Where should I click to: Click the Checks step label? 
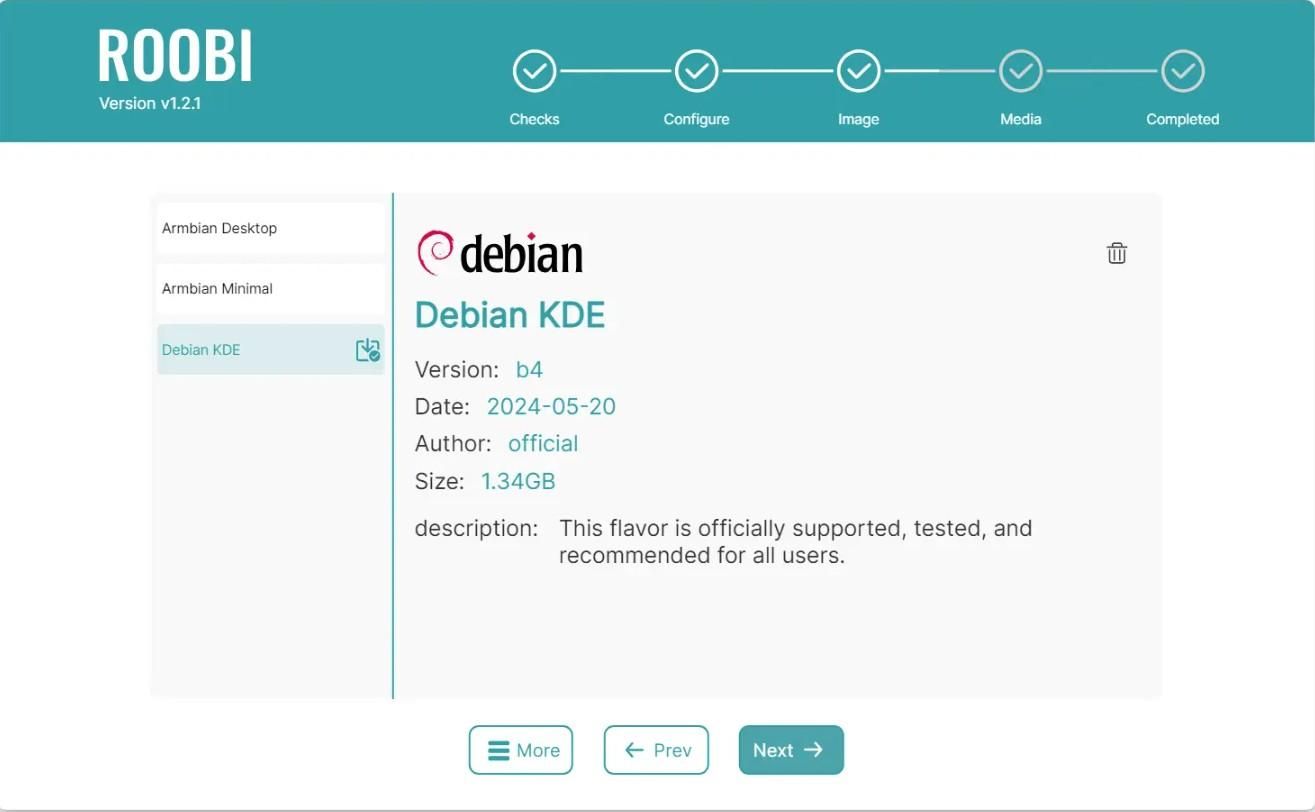535,119
